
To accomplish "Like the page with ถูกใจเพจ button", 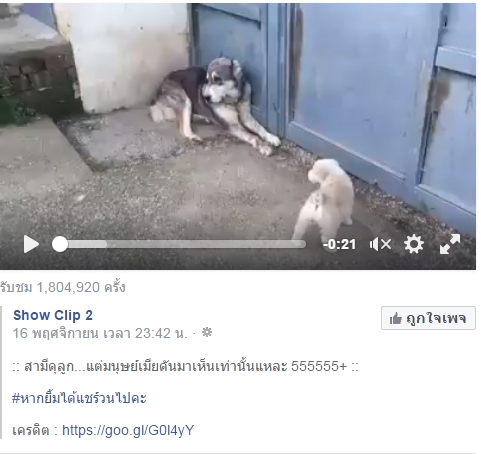I will [428, 318].
